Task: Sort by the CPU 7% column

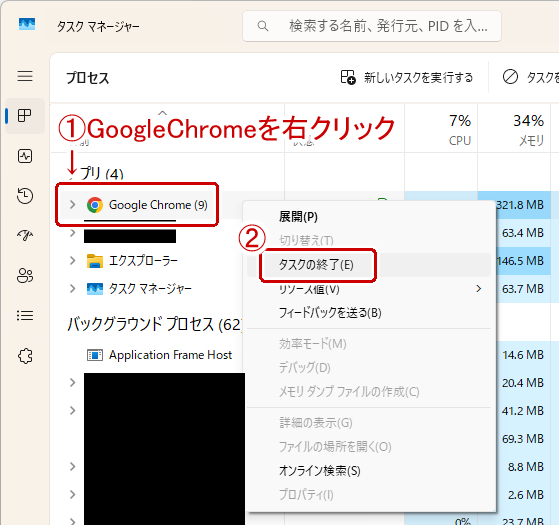Action: coord(441,129)
